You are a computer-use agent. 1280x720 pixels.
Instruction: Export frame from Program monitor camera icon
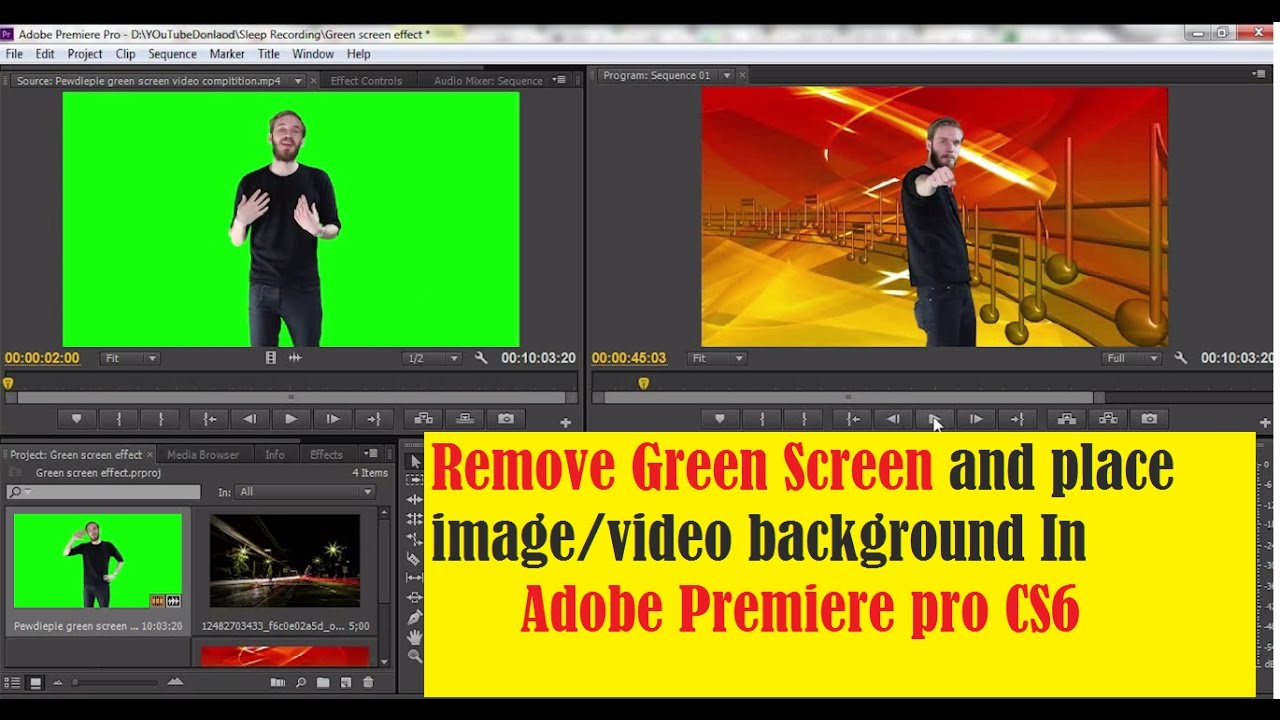coord(1149,419)
